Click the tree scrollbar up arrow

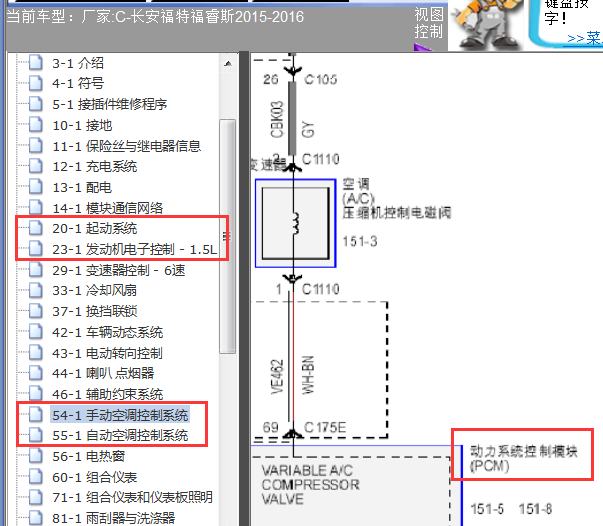tap(228, 63)
